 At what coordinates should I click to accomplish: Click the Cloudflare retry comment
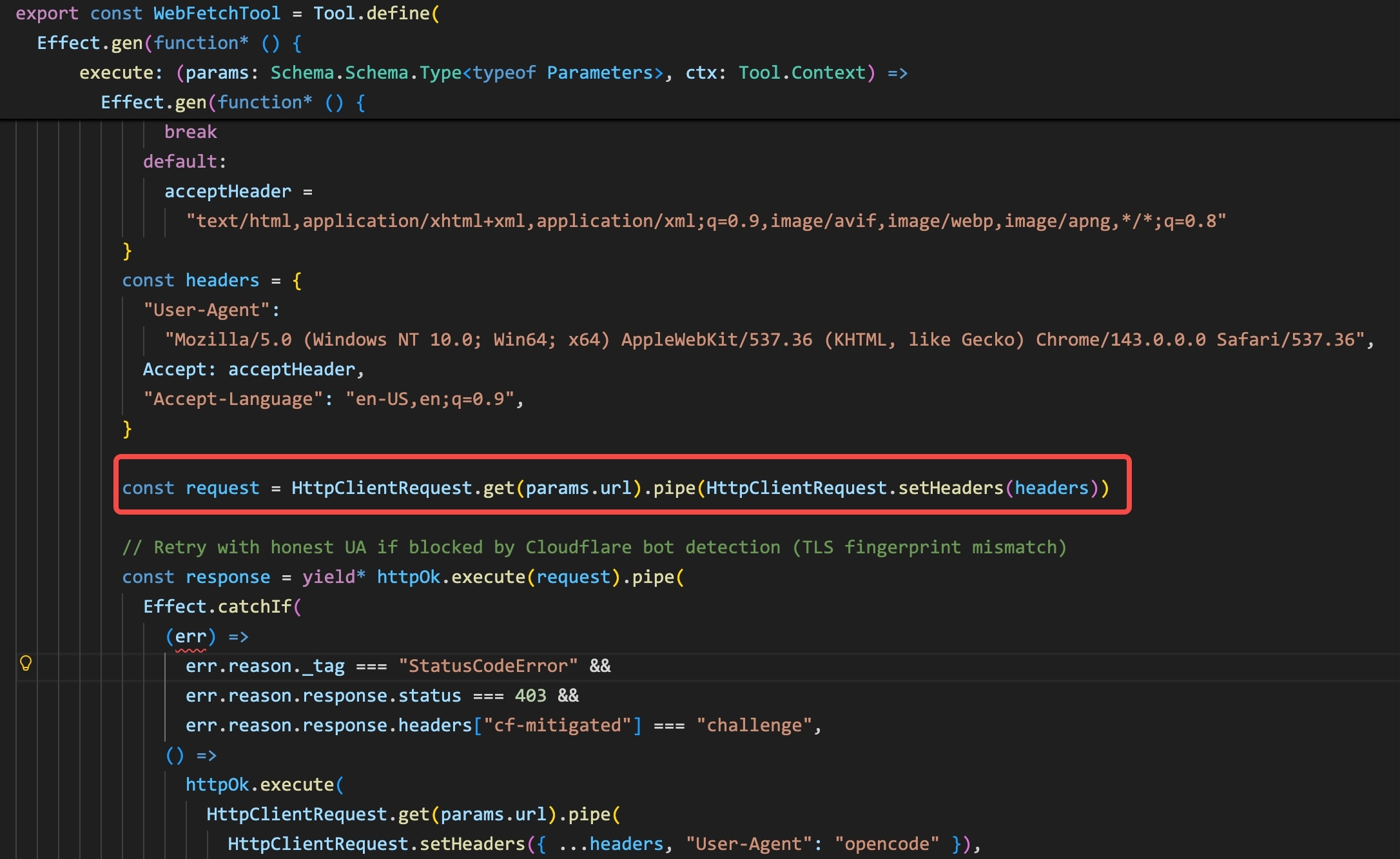[594, 548]
